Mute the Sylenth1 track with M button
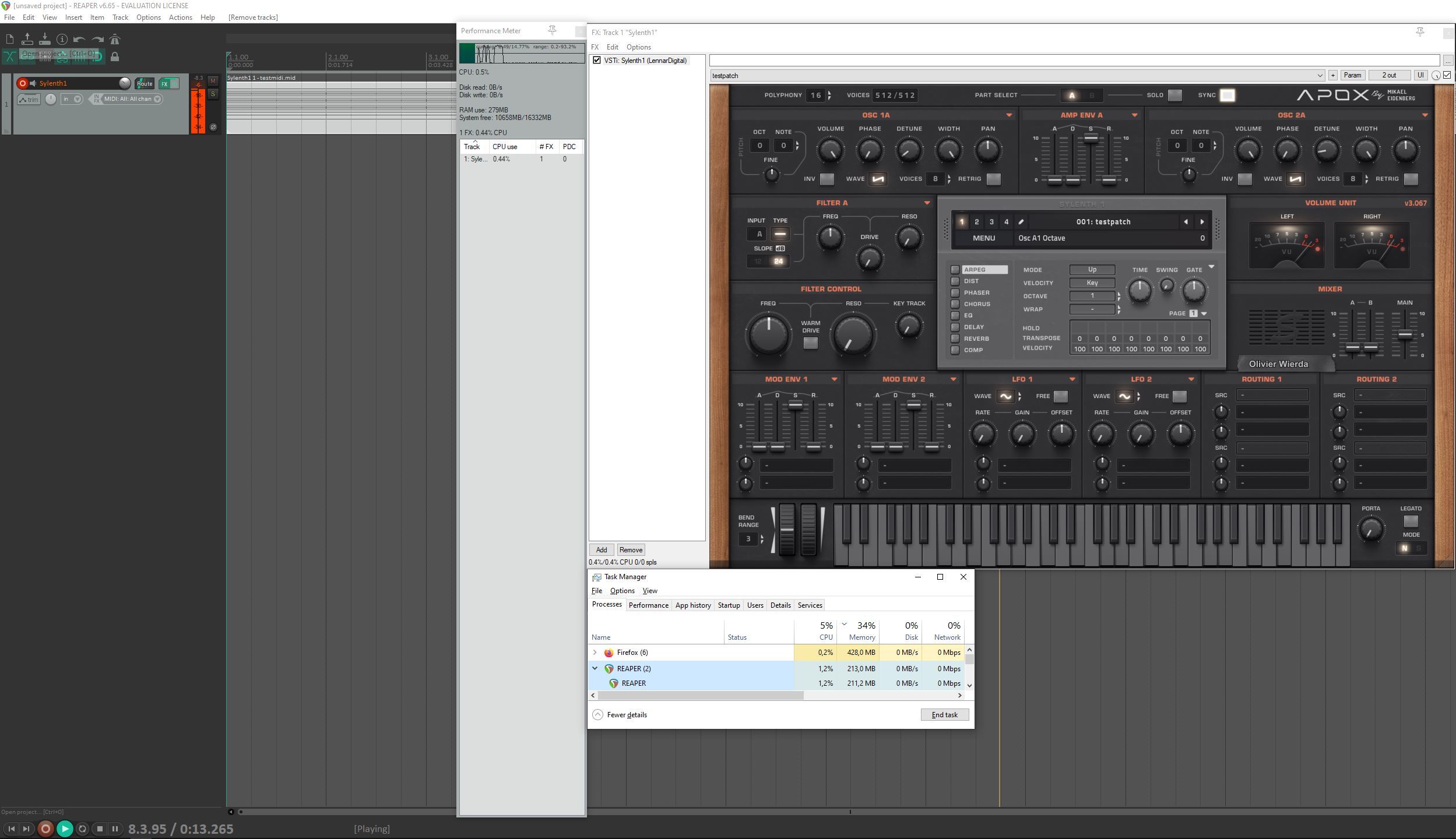This screenshot has width=1456, height=839. 213,81
